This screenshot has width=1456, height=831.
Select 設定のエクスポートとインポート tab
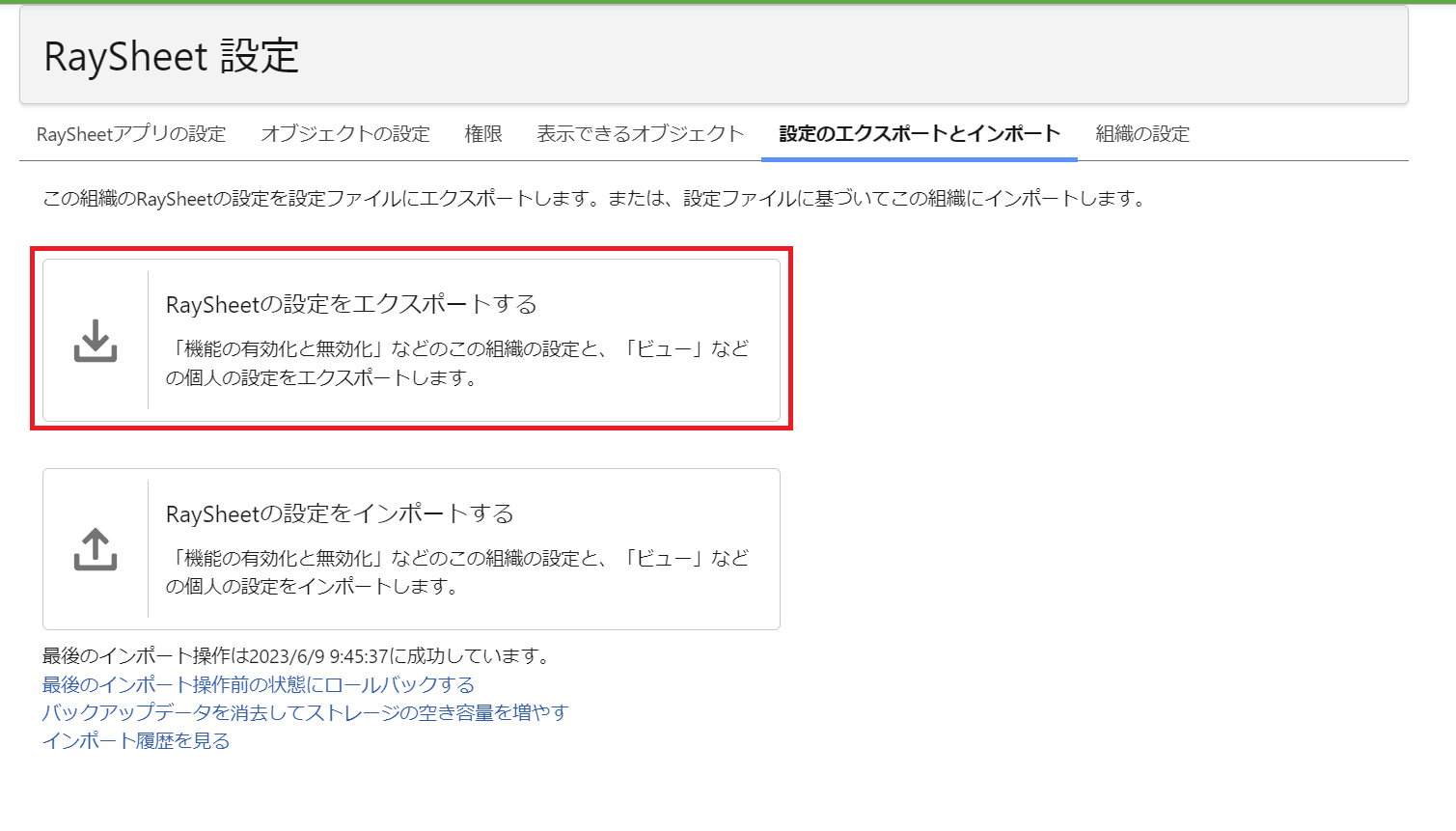[920, 134]
